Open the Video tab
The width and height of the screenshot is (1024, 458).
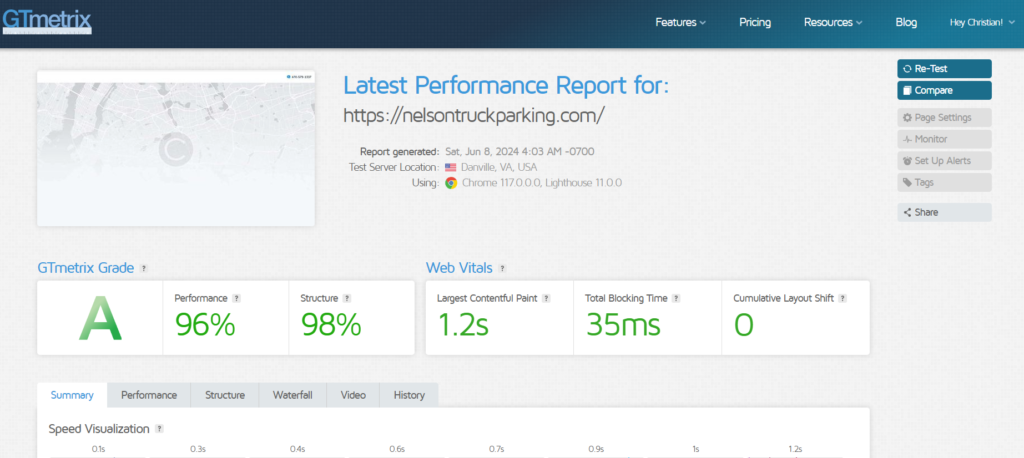pos(353,395)
